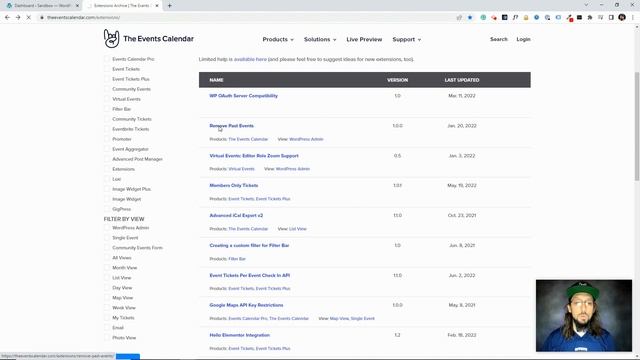Expand the Support menu
This screenshot has height=360, width=640.
click(x=407, y=40)
